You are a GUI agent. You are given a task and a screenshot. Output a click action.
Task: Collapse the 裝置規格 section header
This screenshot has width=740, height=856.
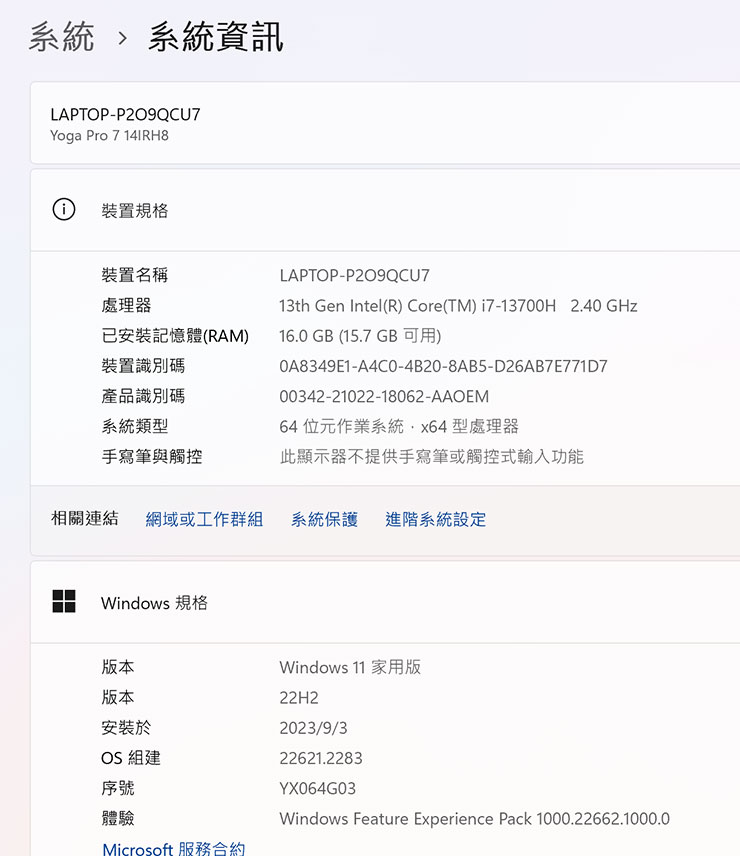pos(385,210)
